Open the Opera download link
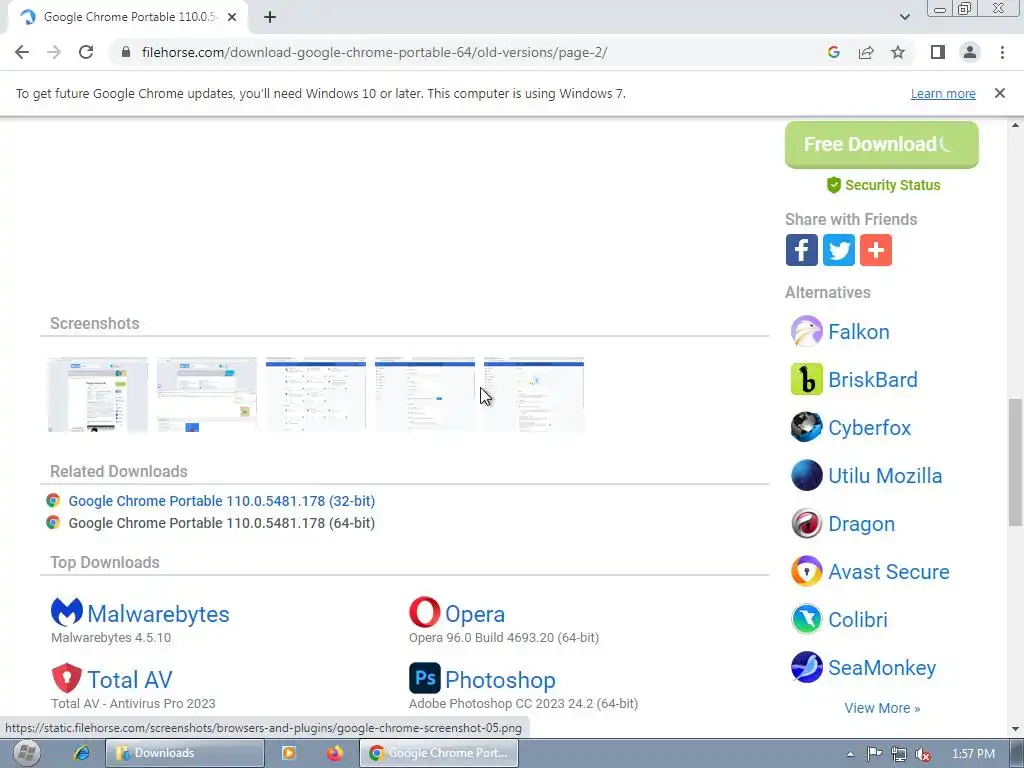Screen dimensions: 1024x768 [x=475, y=614]
